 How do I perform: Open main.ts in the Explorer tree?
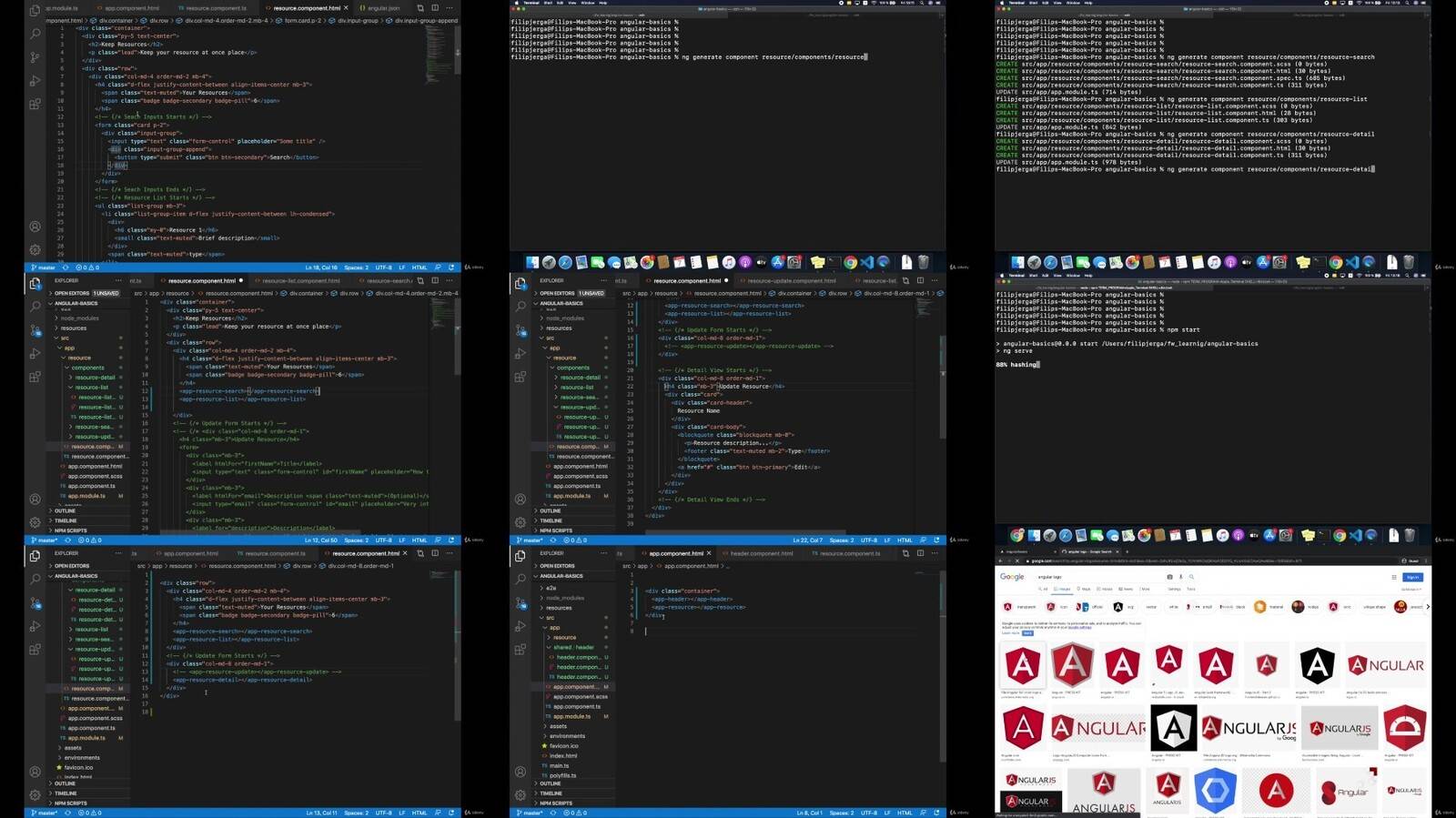pos(559,765)
